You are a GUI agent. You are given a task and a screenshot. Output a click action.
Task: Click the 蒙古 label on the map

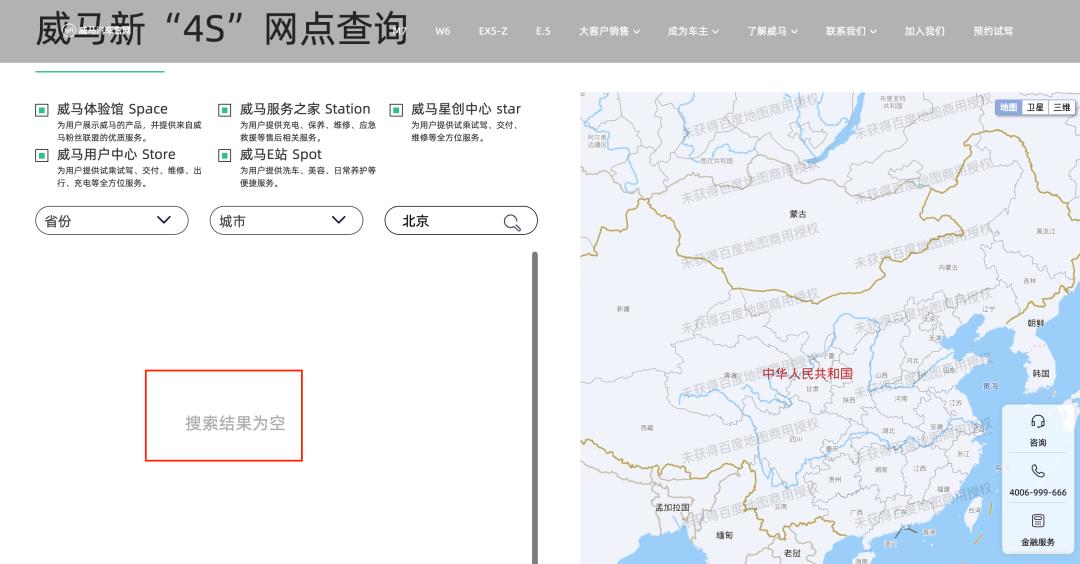pyautogui.click(x=798, y=214)
